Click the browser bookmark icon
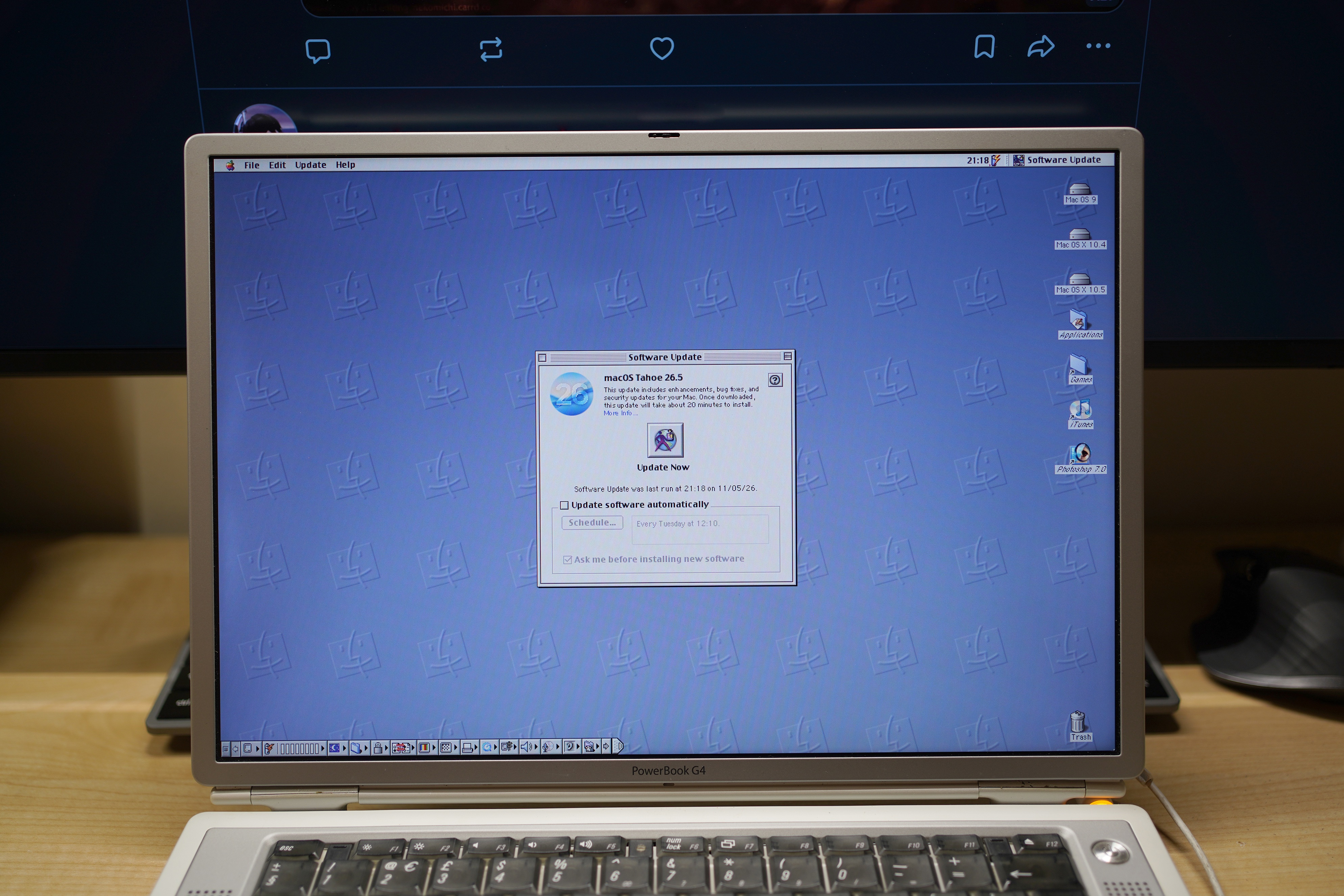 [x=984, y=46]
